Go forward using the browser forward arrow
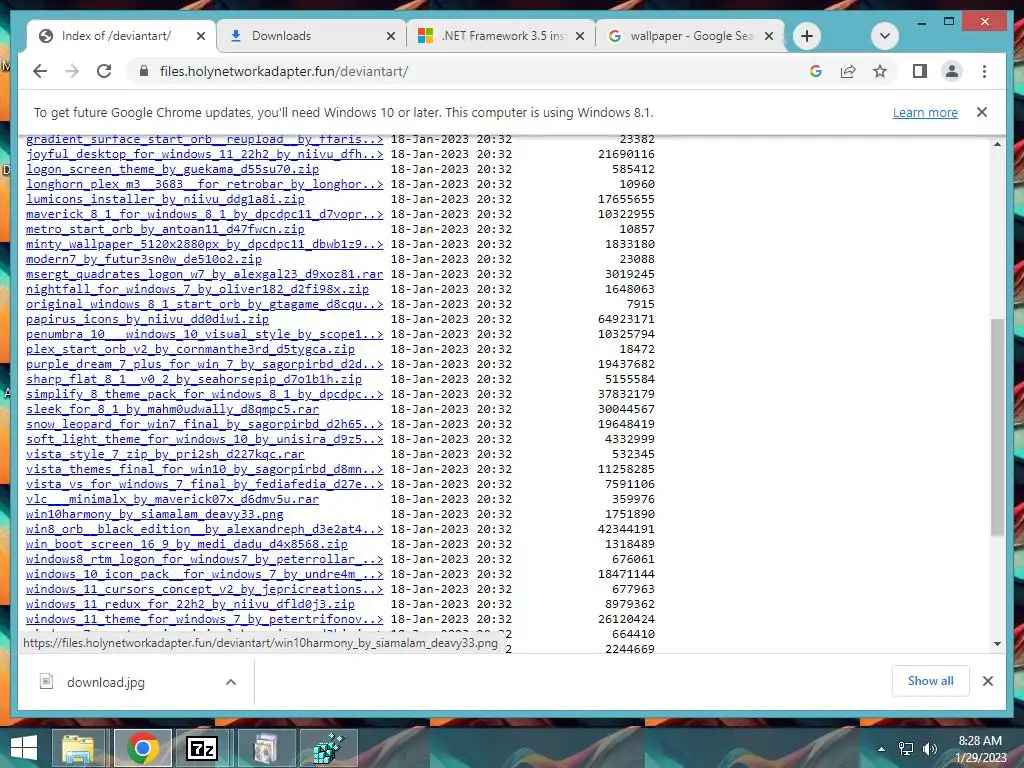 [x=72, y=71]
